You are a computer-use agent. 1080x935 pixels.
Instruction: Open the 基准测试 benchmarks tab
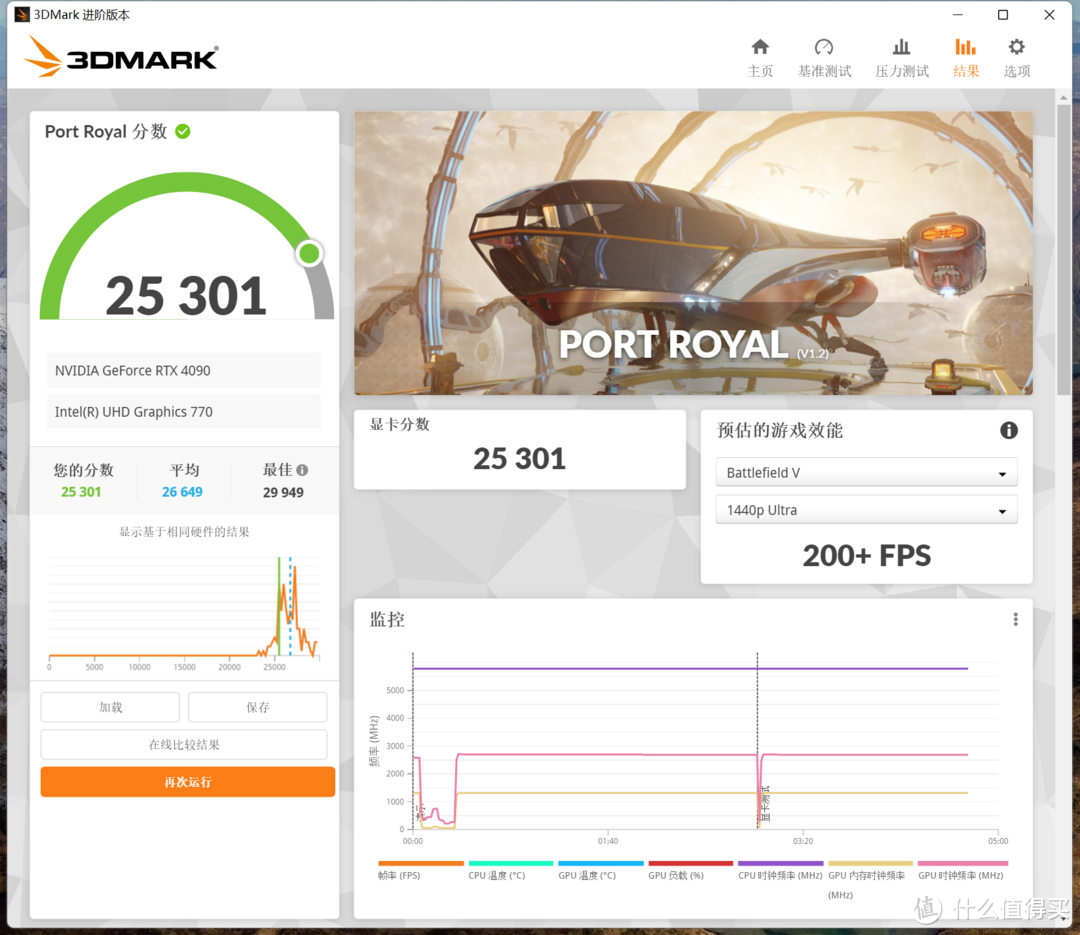click(824, 58)
